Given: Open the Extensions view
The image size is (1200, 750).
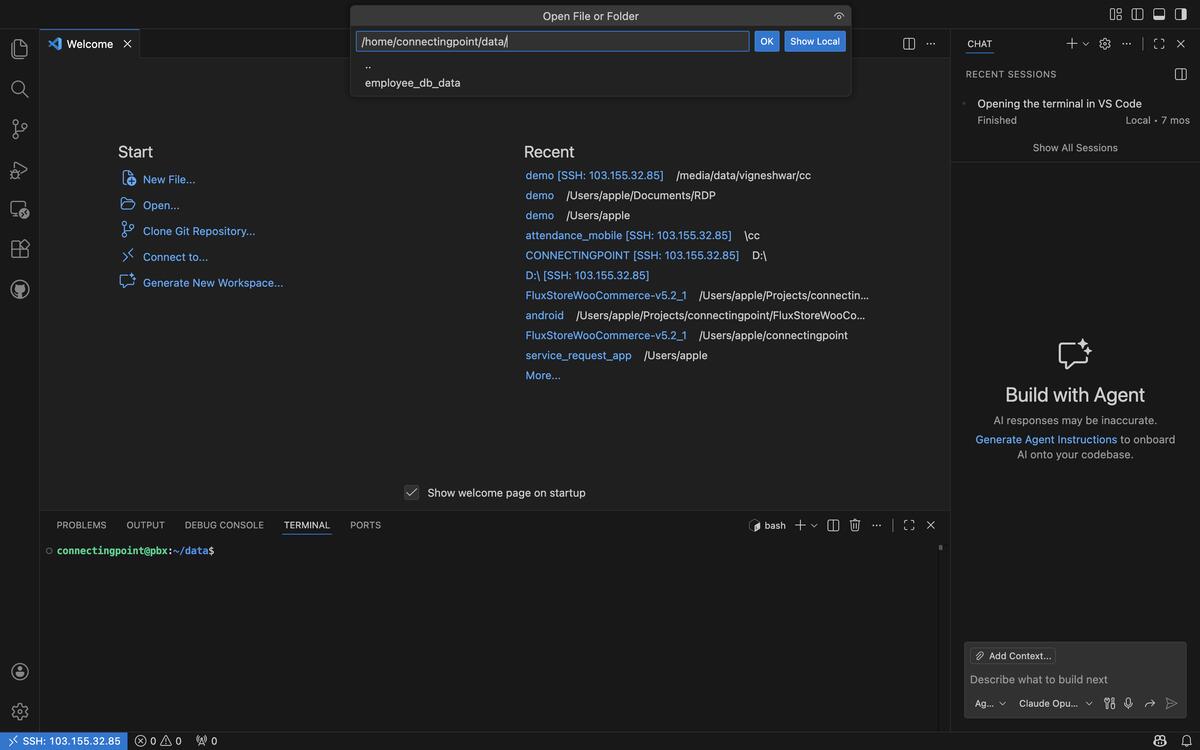Looking at the screenshot, I should click(19, 249).
